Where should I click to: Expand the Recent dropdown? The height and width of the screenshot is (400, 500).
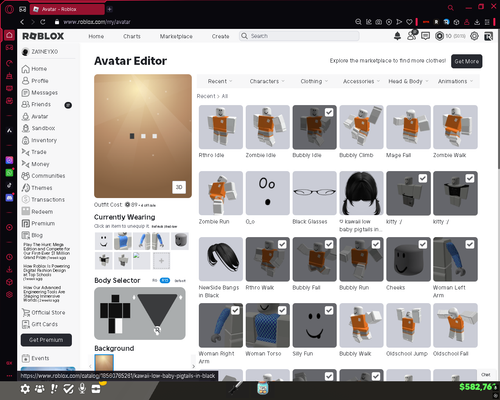point(220,81)
